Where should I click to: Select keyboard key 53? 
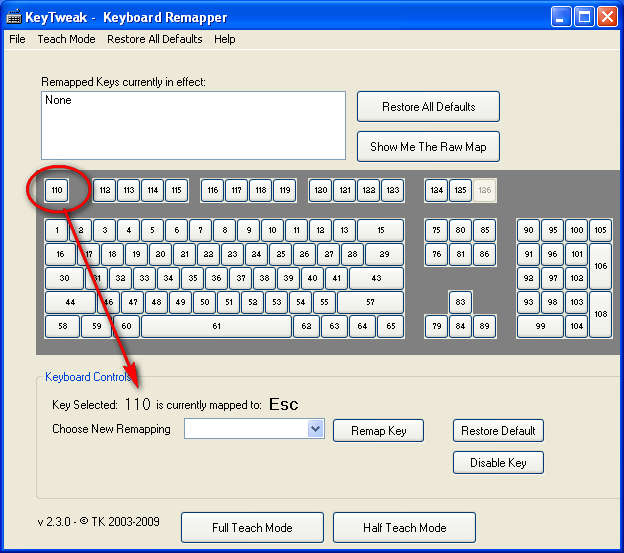277,302
